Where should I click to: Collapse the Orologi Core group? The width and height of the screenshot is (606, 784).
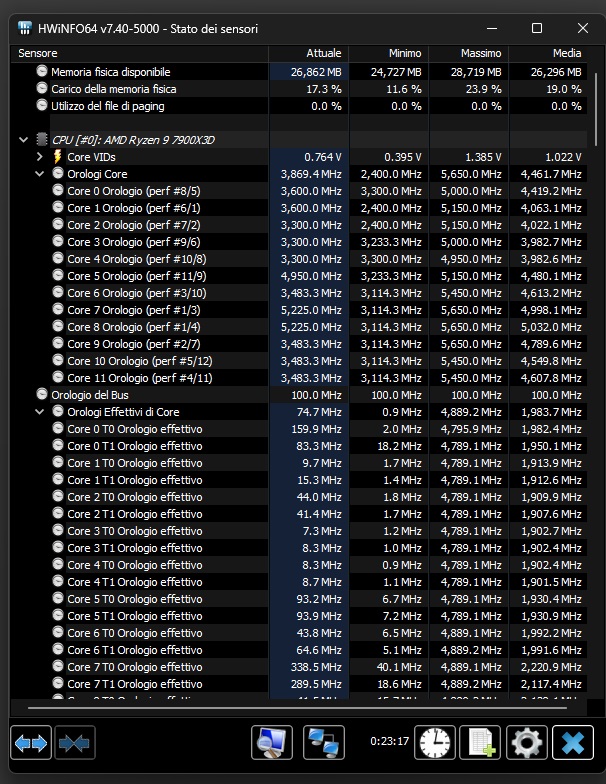tap(40, 174)
